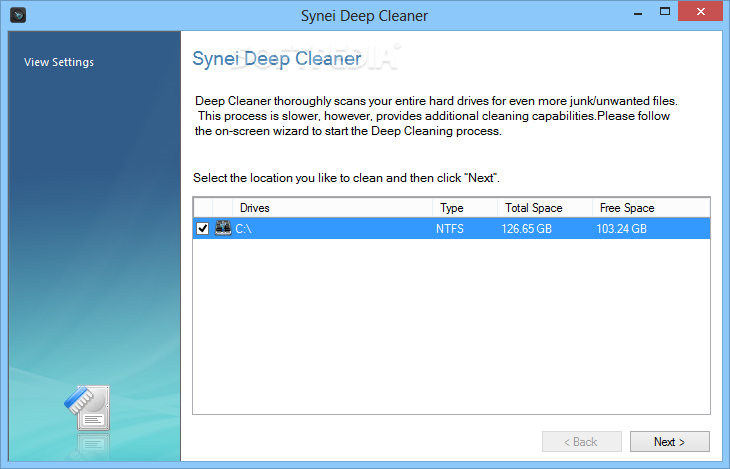Sort by the Total Space column header
The image size is (730, 469).
click(x=545, y=208)
